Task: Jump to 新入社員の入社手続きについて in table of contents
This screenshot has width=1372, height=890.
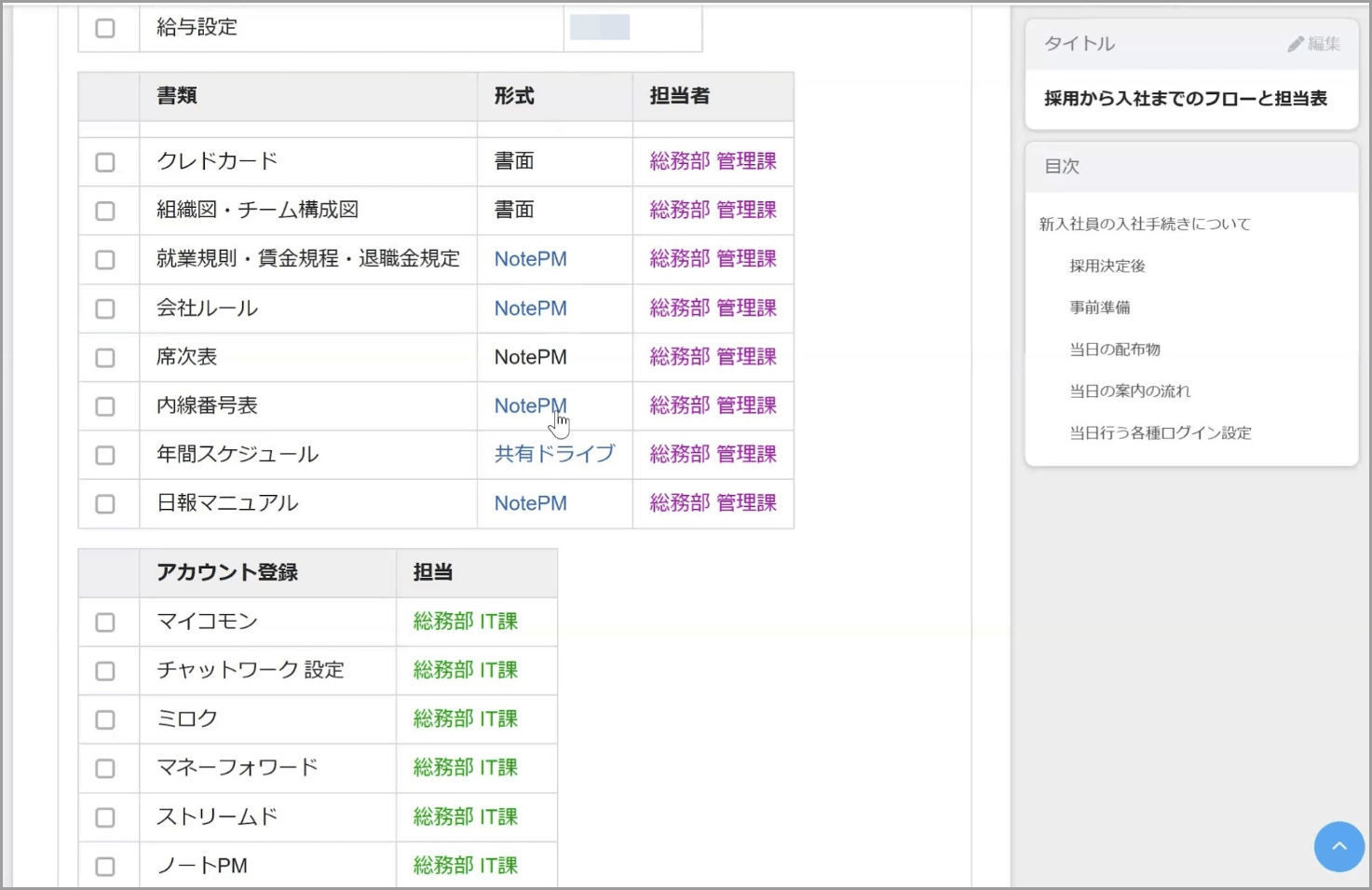Action: pyautogui.click(x=1145, y=224)
